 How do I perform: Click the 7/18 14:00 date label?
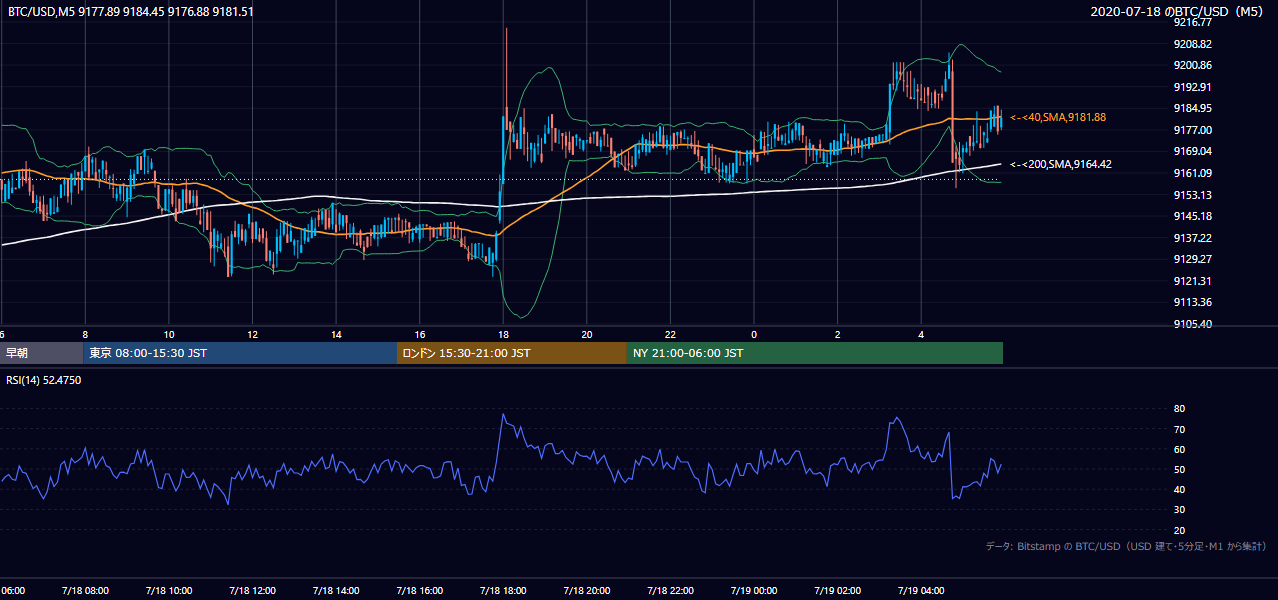336,591
